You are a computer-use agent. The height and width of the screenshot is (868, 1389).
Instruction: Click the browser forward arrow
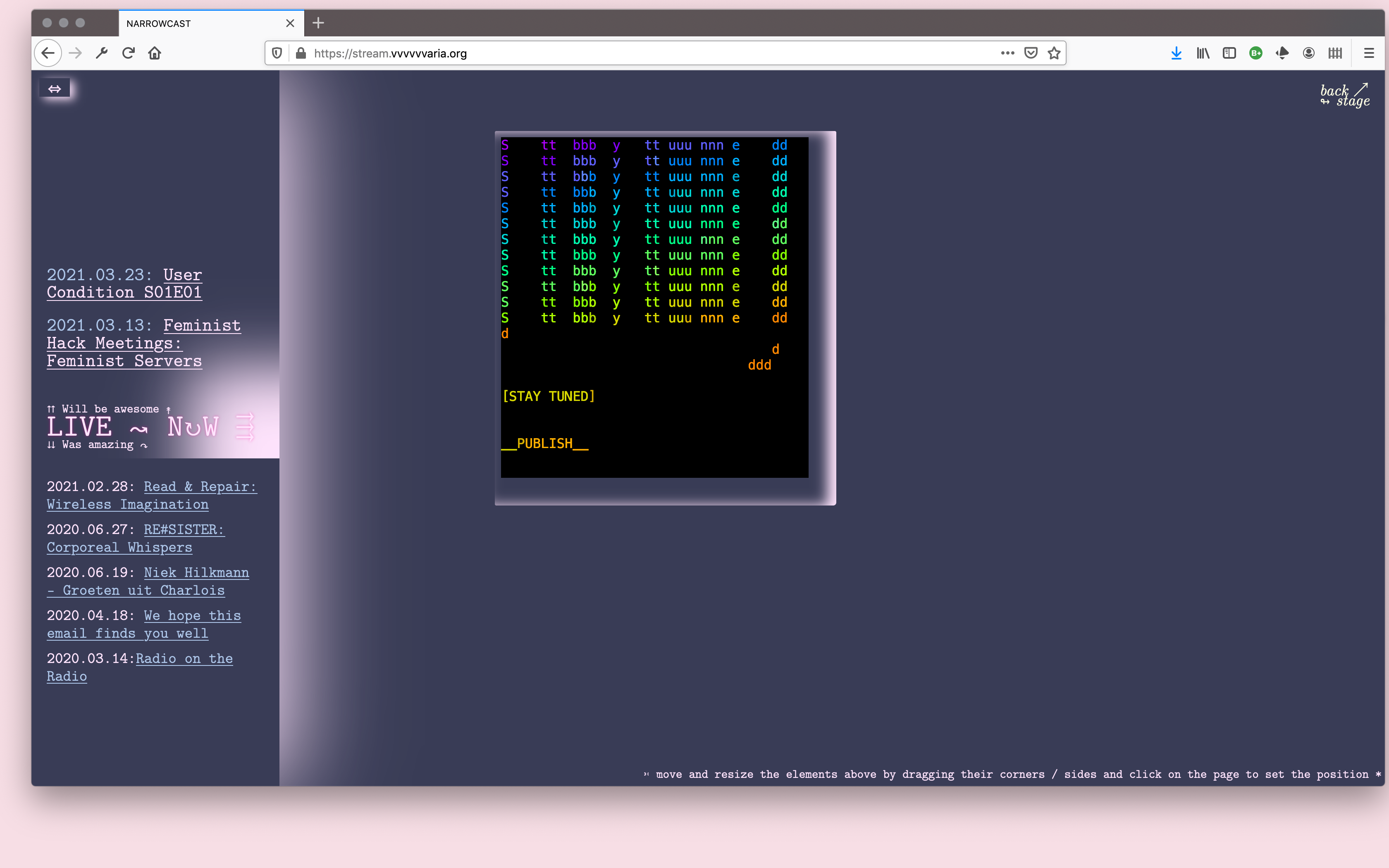(75, 53)
